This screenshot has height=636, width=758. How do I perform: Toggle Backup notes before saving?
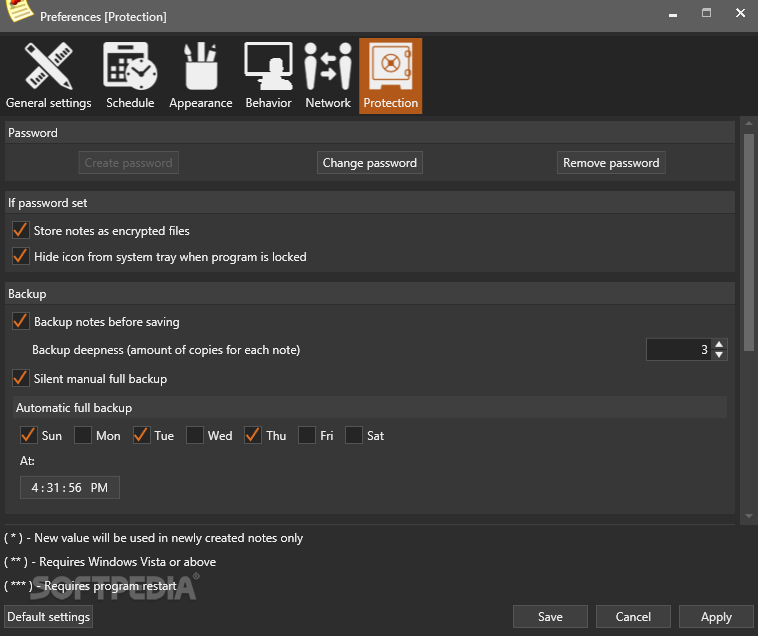click(x=21, y=321)
